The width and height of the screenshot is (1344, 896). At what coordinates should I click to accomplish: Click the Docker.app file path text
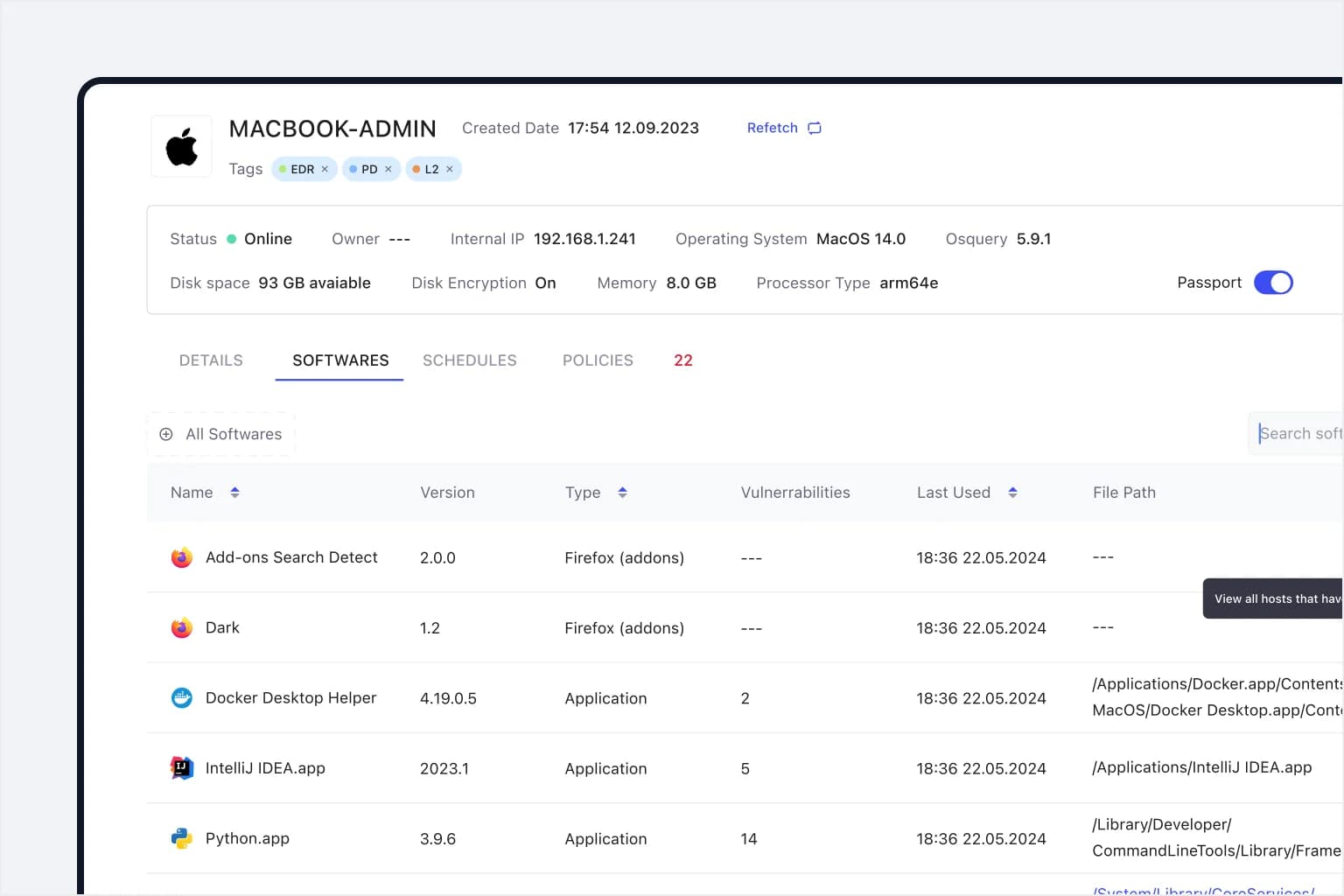coord(1217,697)
